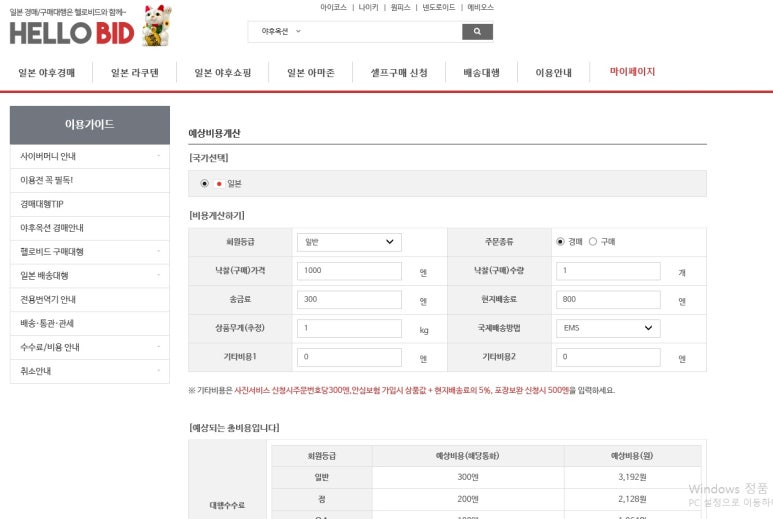Expand the 수수료/비용 안내 sidebar item arrow
Viewport: 773px width, 519px height.
pyautogui.click(x=159, y=347)
